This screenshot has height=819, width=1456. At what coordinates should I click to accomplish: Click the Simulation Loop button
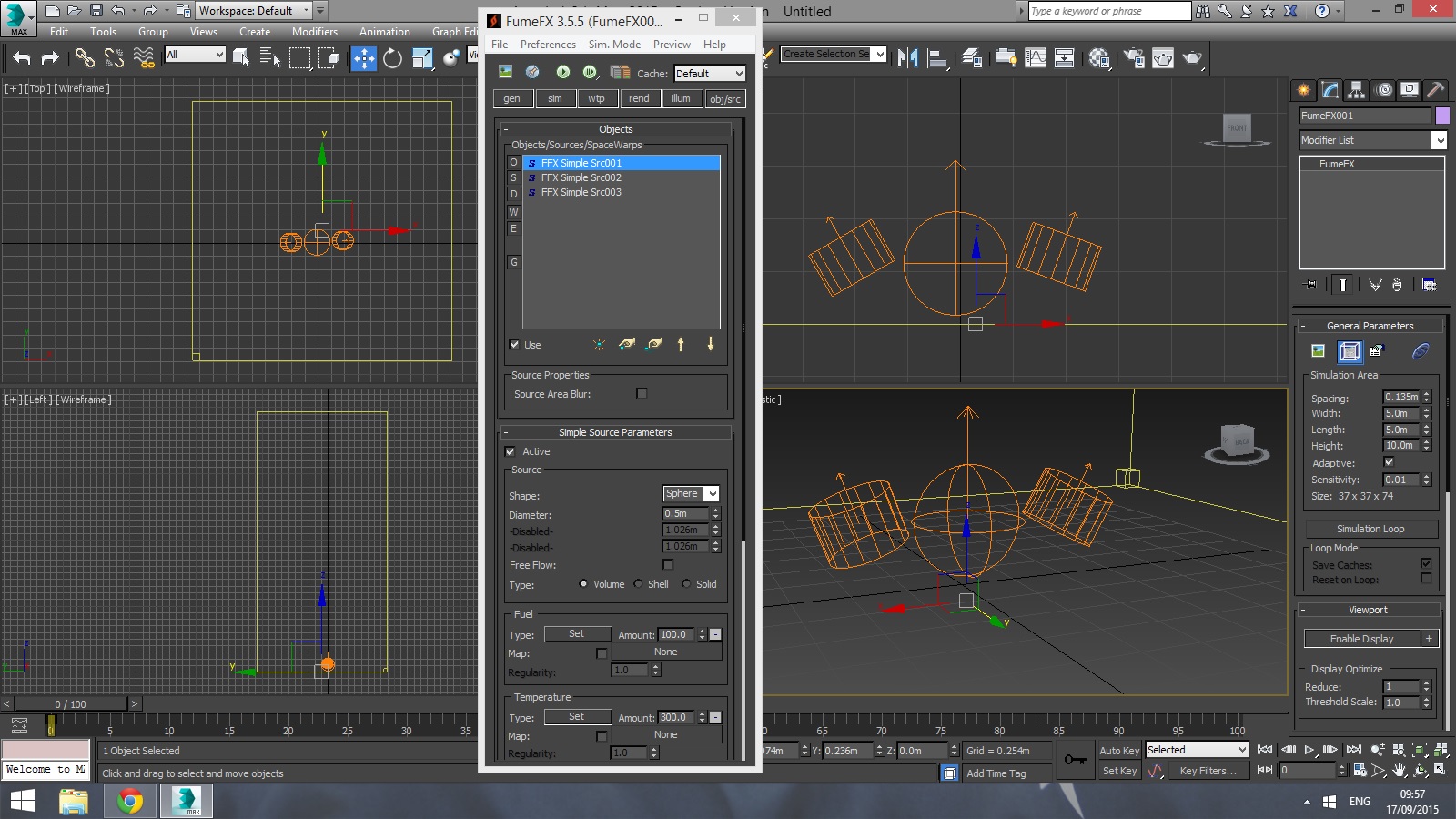pos(1370,529)
